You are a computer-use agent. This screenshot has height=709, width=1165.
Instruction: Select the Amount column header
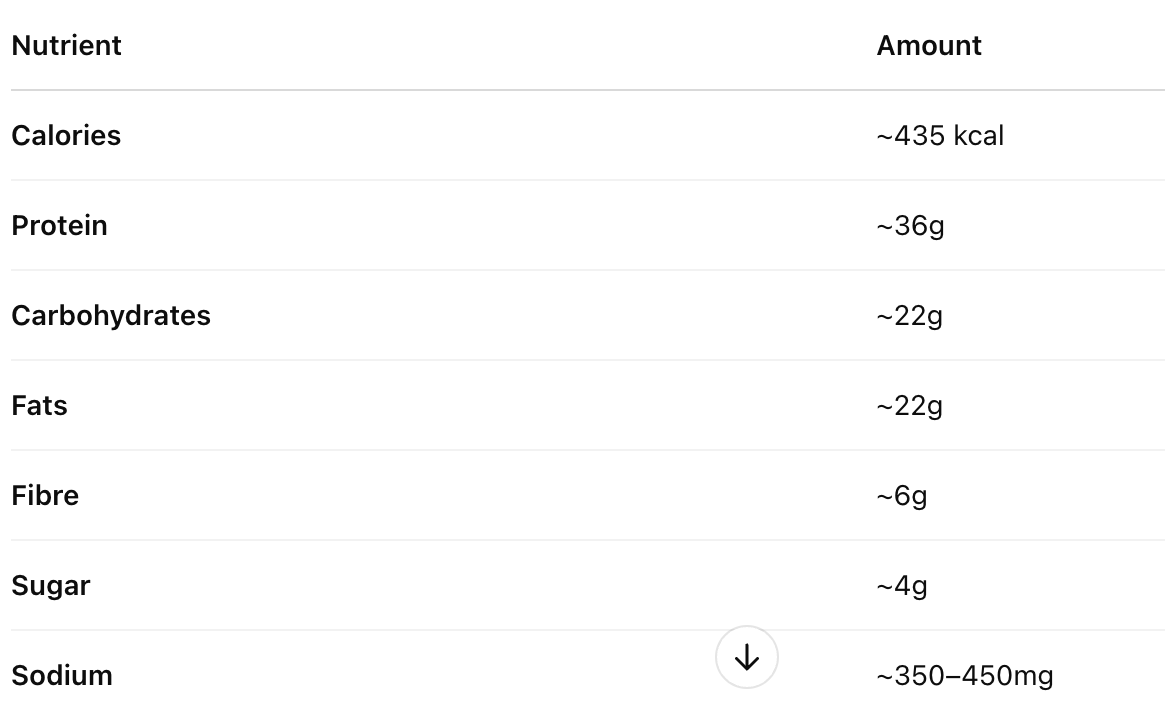(929, 45)
